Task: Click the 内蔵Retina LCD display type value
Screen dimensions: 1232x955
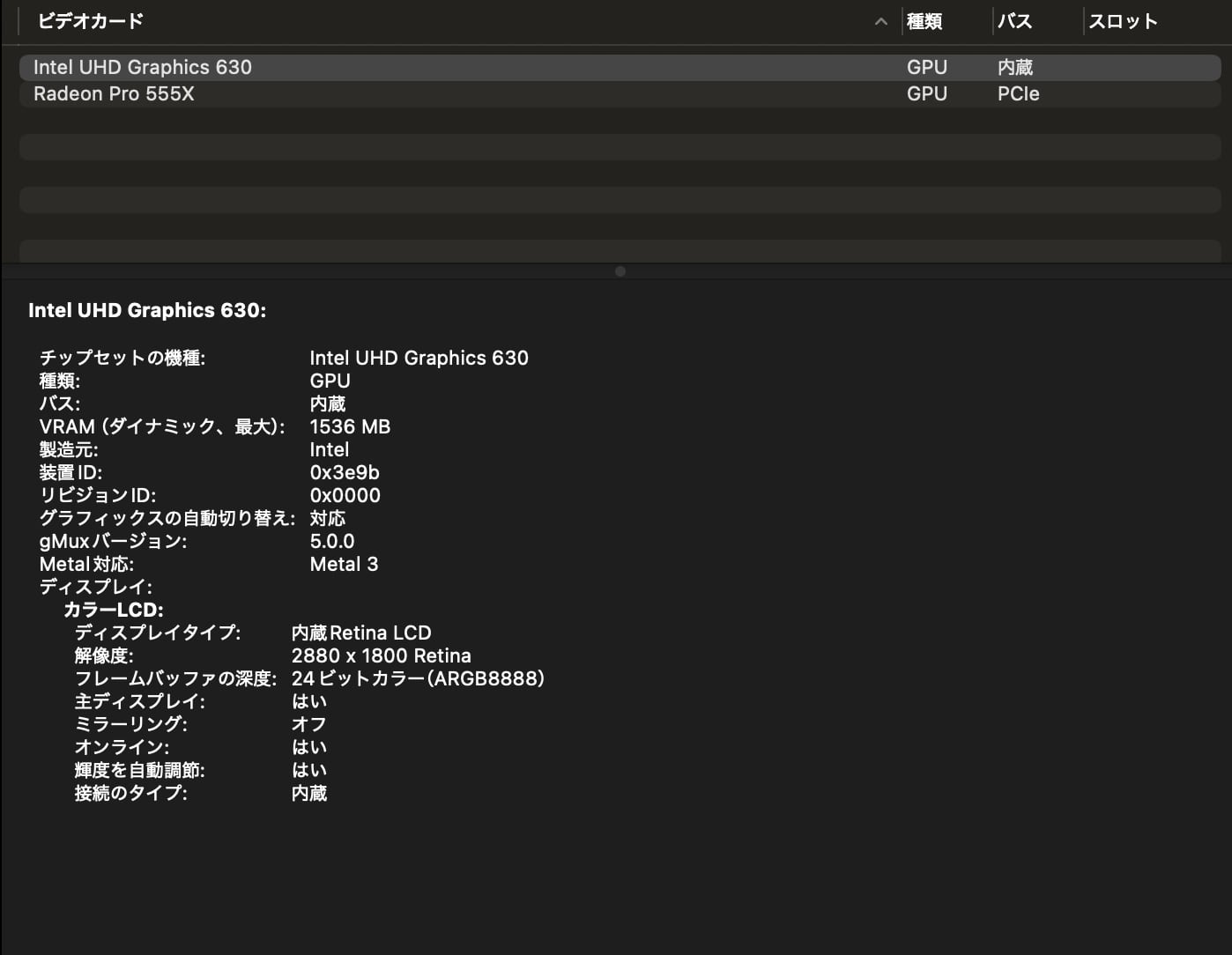Action: click(x=361, y=633)
